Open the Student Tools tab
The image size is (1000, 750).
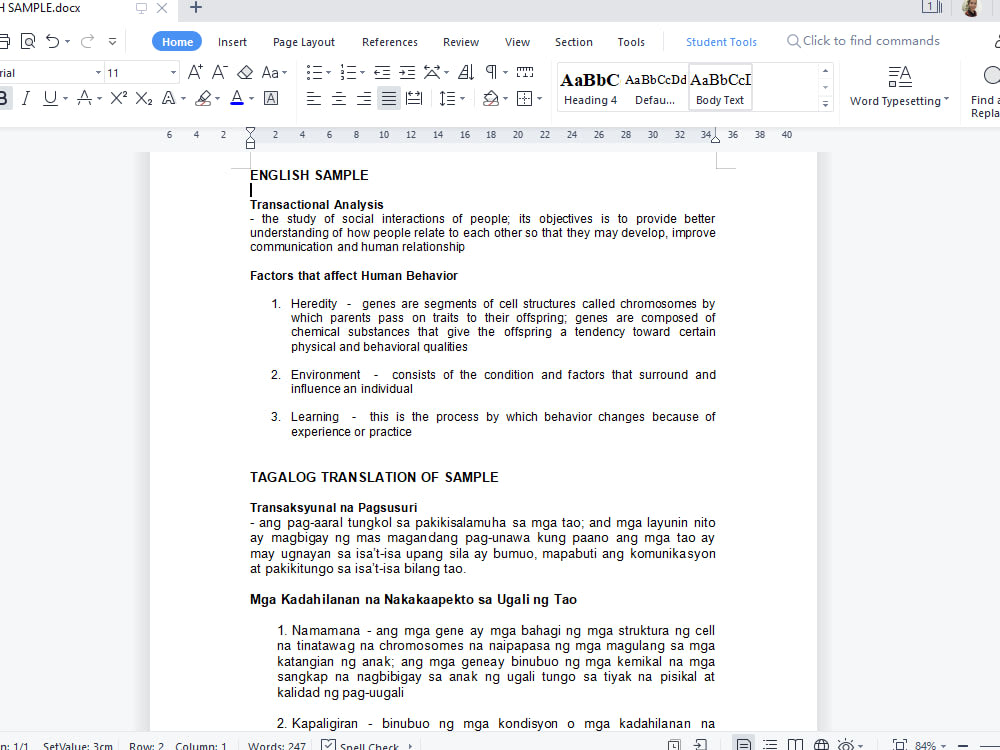tap(721, 42)
